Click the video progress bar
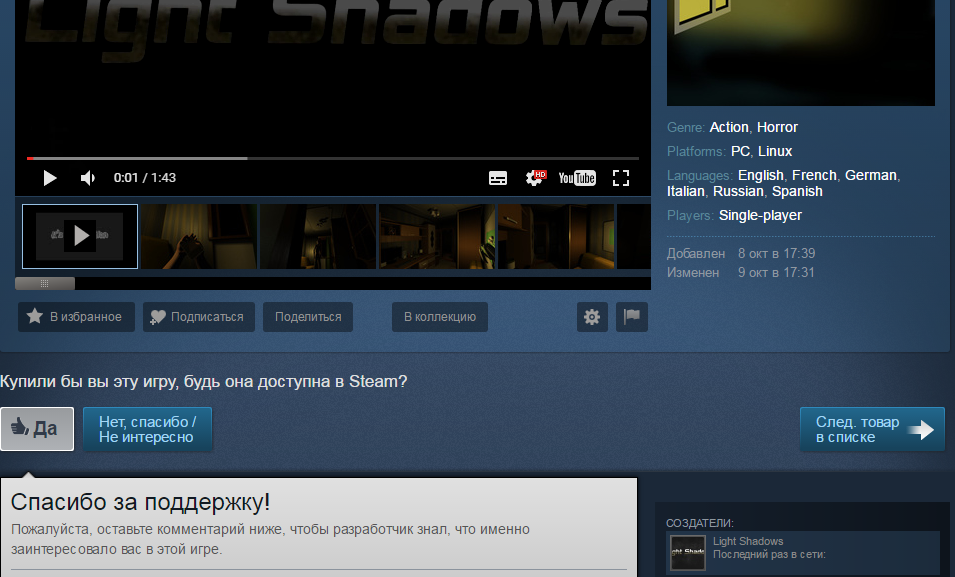Screen dimensions: 955x577 pos(333,158)
